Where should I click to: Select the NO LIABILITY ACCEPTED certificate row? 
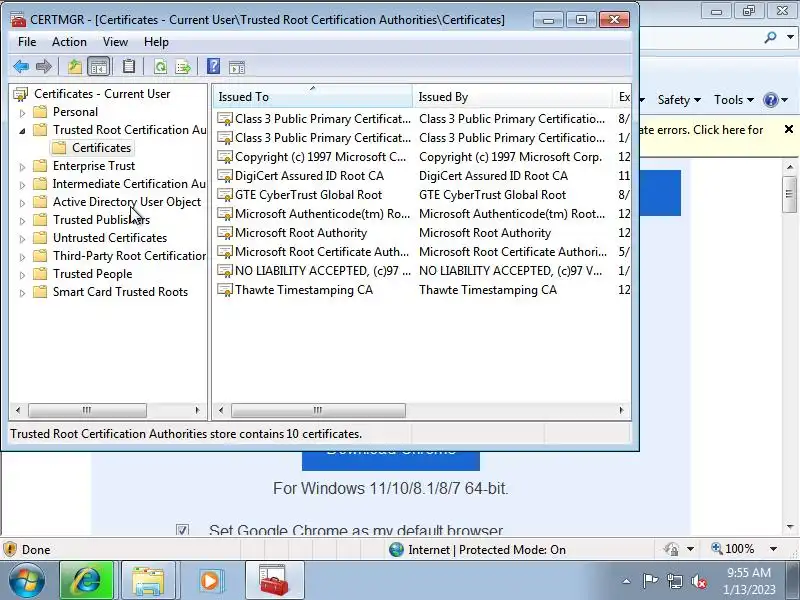(422, 271)
